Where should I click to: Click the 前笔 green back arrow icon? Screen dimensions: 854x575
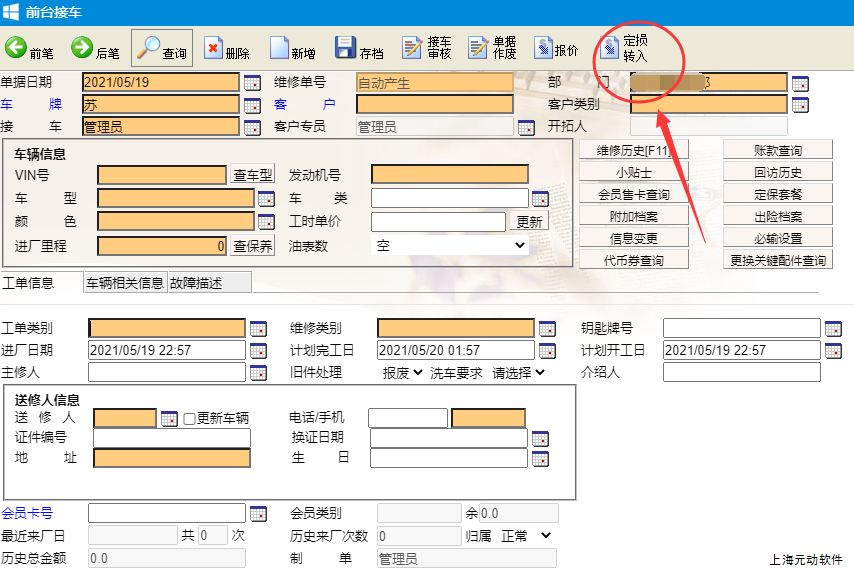coord(16,48)
